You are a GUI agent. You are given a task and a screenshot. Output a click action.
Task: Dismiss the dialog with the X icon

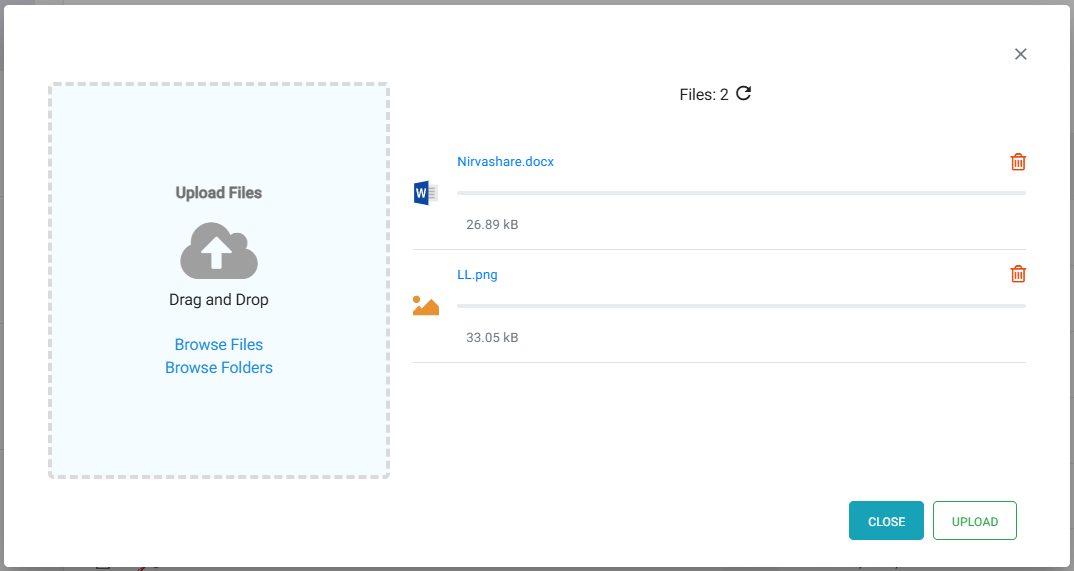(x=1020, y=54)
